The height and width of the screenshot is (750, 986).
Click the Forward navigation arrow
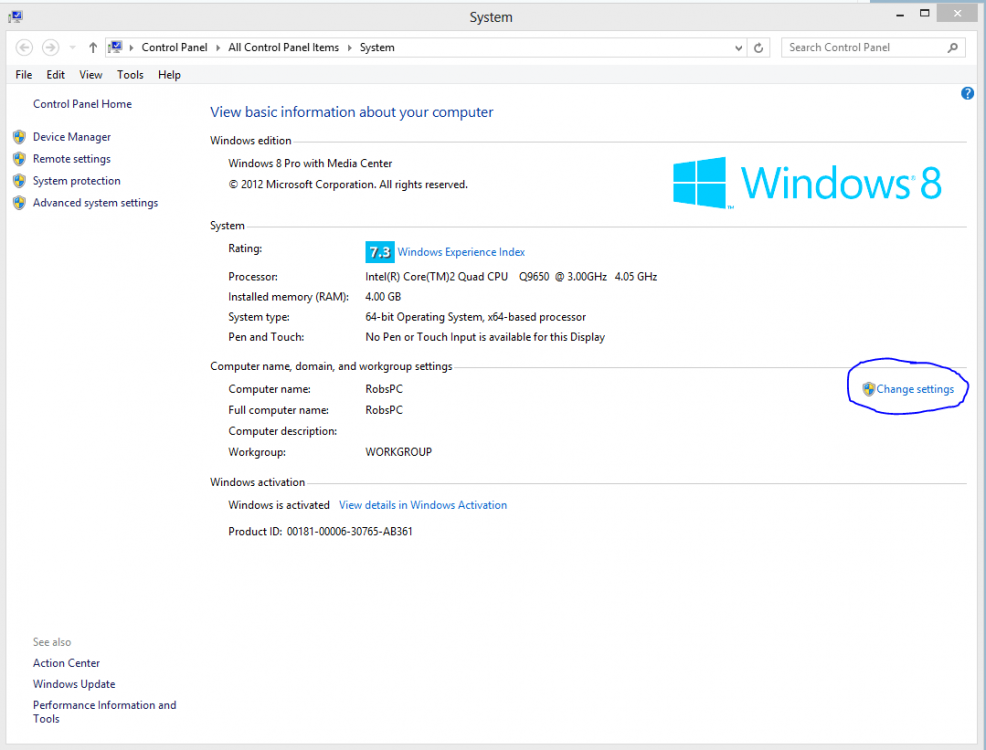pyautogui.click(x=51, y=47)
